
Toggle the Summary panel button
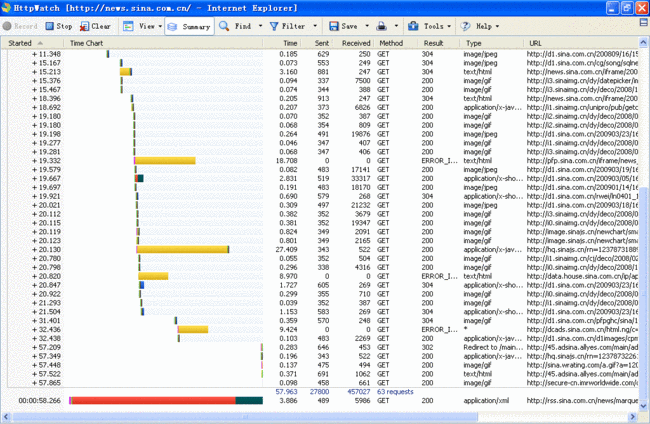[189, 27]
